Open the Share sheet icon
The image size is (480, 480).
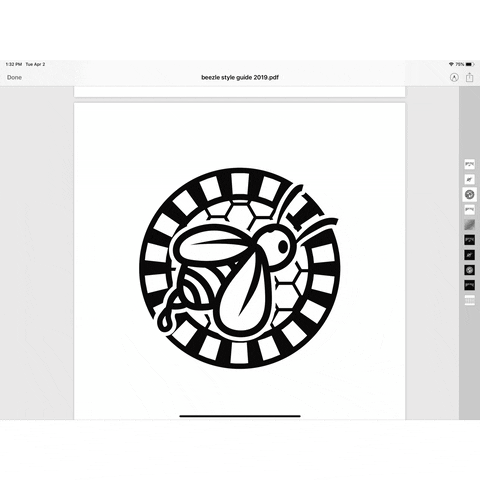[469, 77]
